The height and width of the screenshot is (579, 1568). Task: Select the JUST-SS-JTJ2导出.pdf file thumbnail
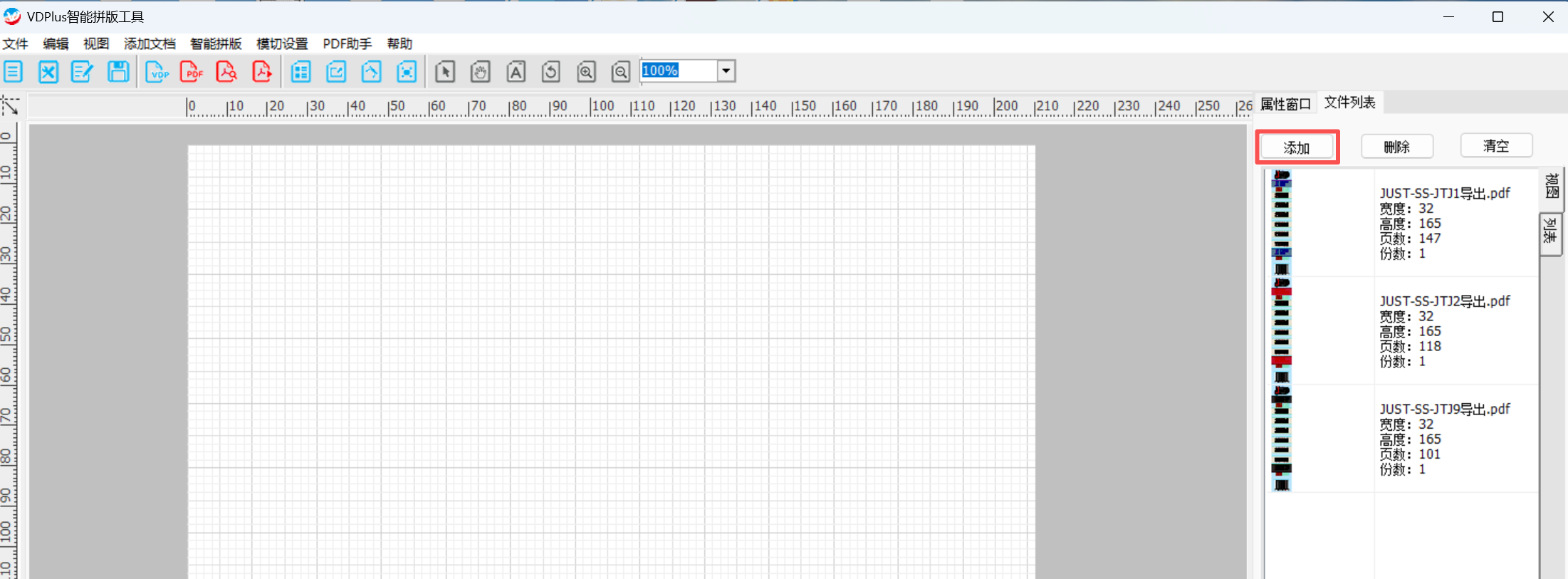pyautogui.click(x=1282, y=331)
